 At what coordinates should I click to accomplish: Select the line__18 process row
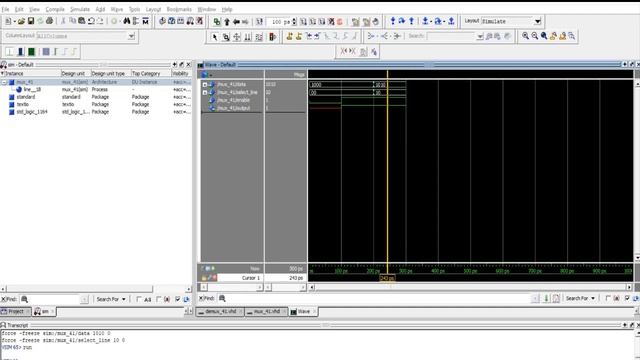coord(96,89)
